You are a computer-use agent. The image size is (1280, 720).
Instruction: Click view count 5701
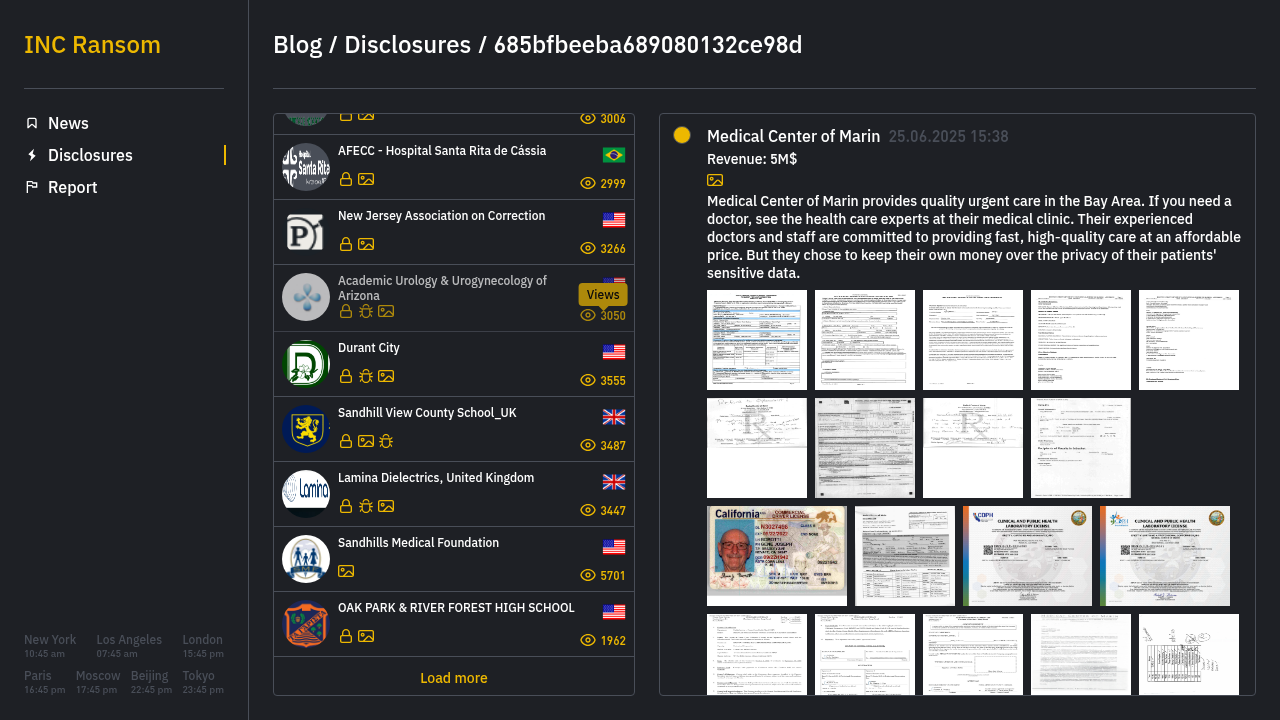[x=613, y=576]
